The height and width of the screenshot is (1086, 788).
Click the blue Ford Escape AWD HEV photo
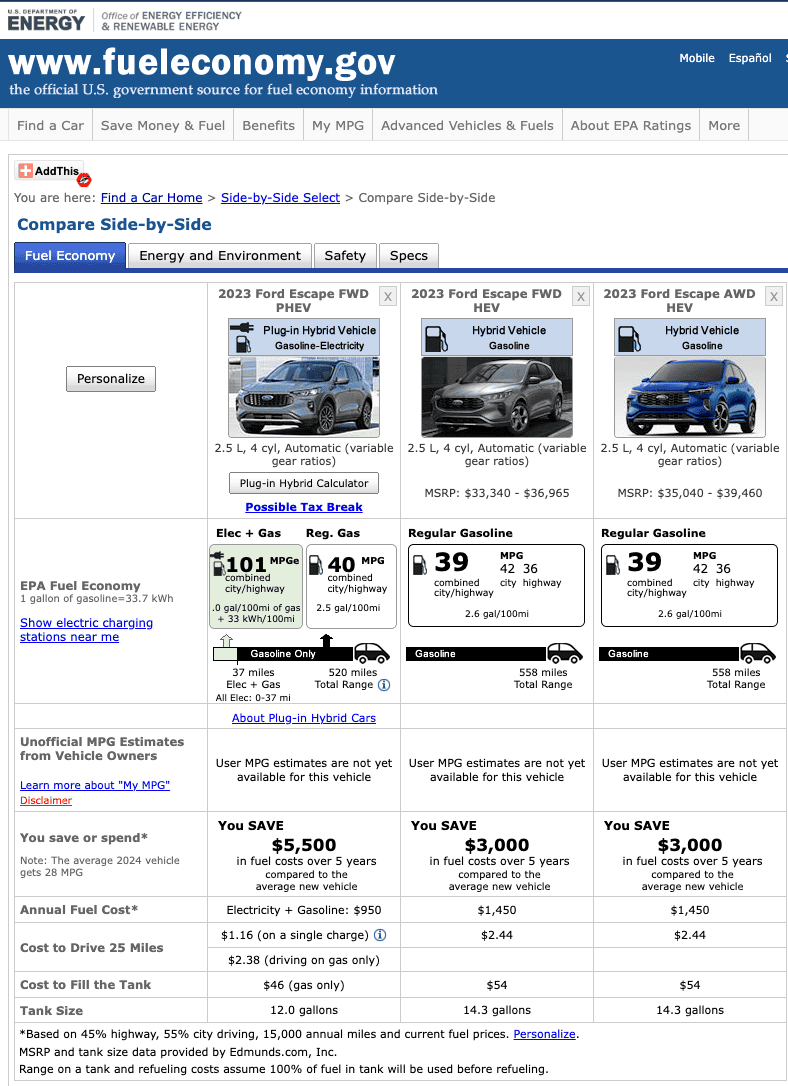690,397
